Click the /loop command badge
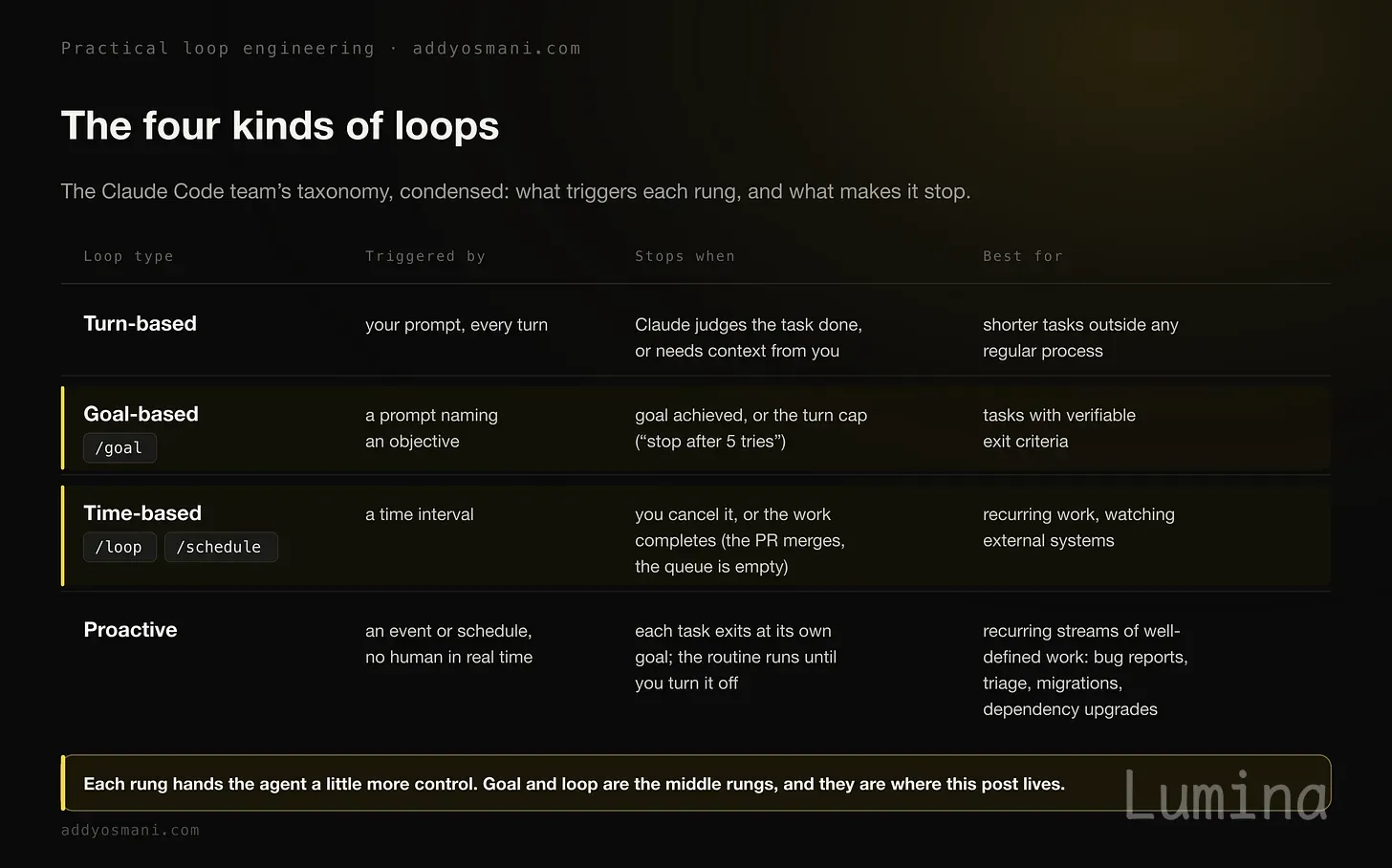Image resolution: width=1392 pixels, height=868 pixels. (120, 547)
